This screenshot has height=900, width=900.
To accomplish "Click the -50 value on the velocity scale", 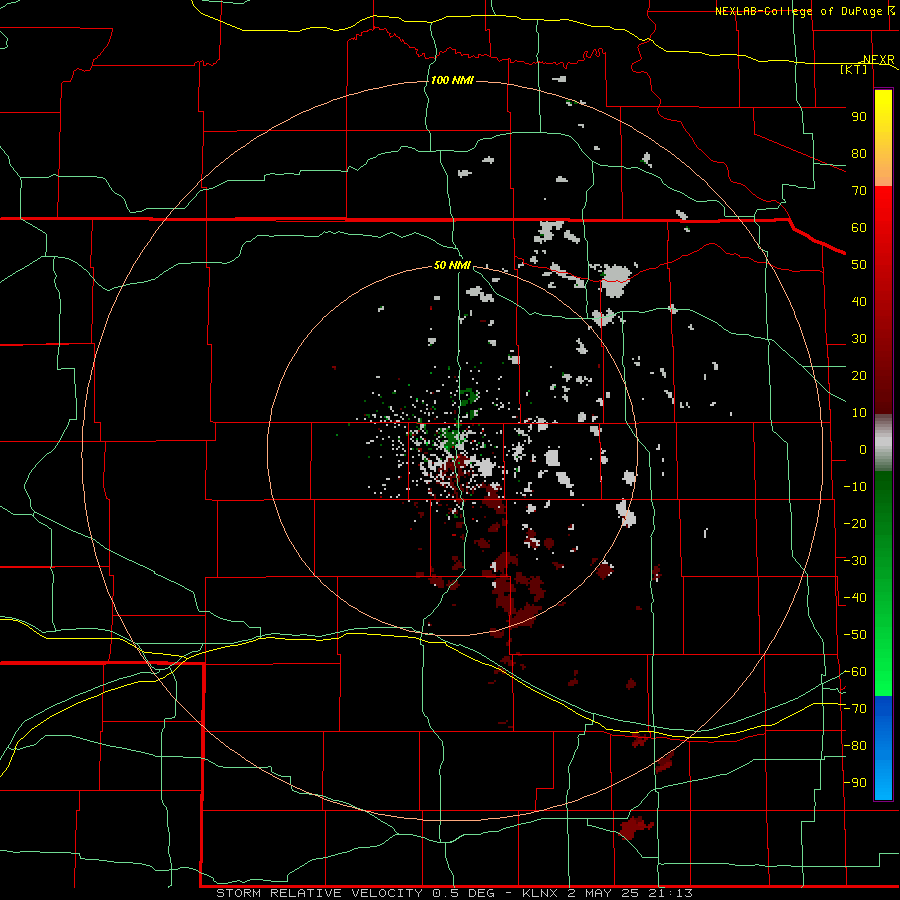I will 855,635.
